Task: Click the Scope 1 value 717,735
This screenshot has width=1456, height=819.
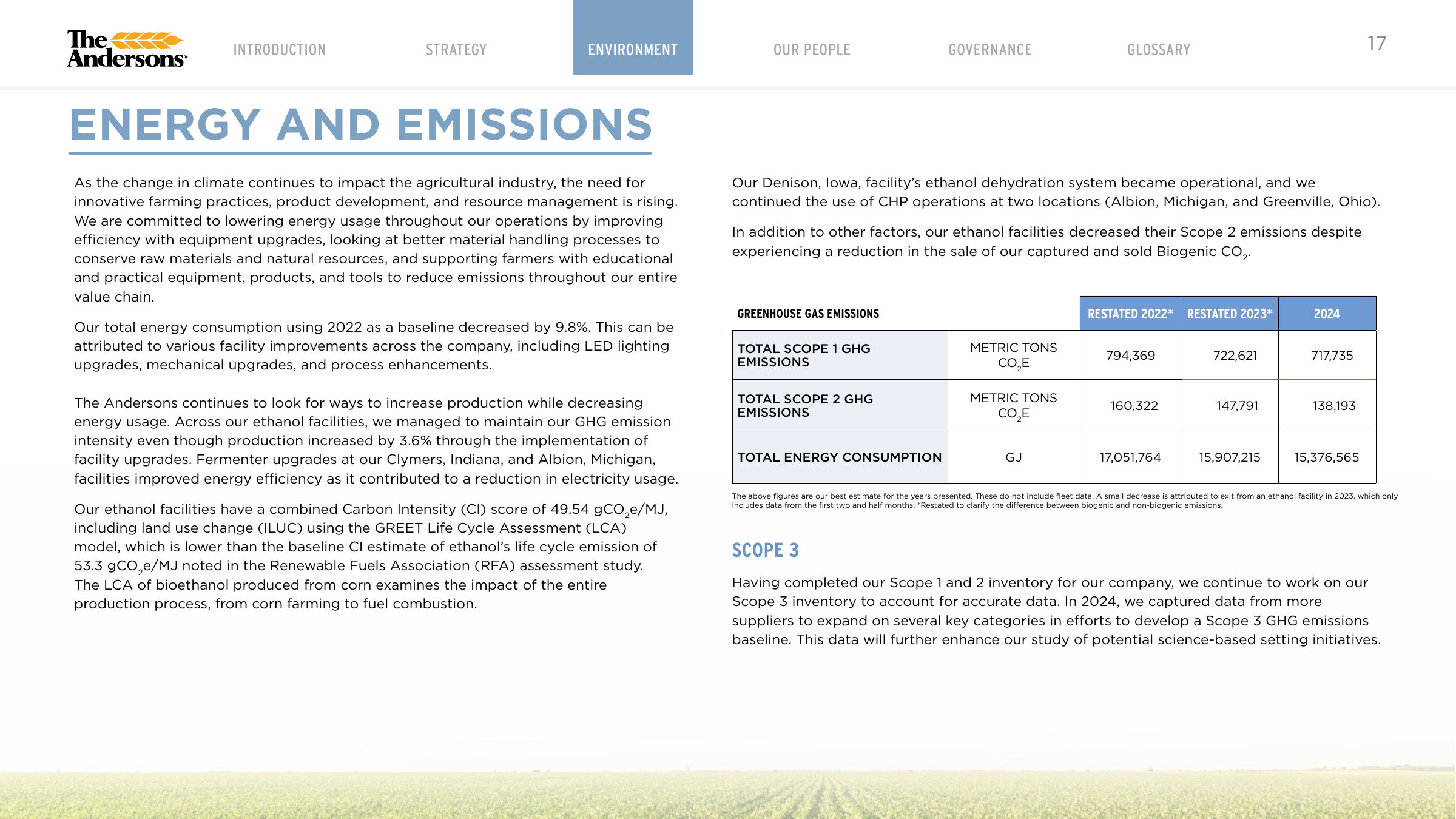Action: [1332, 356]
